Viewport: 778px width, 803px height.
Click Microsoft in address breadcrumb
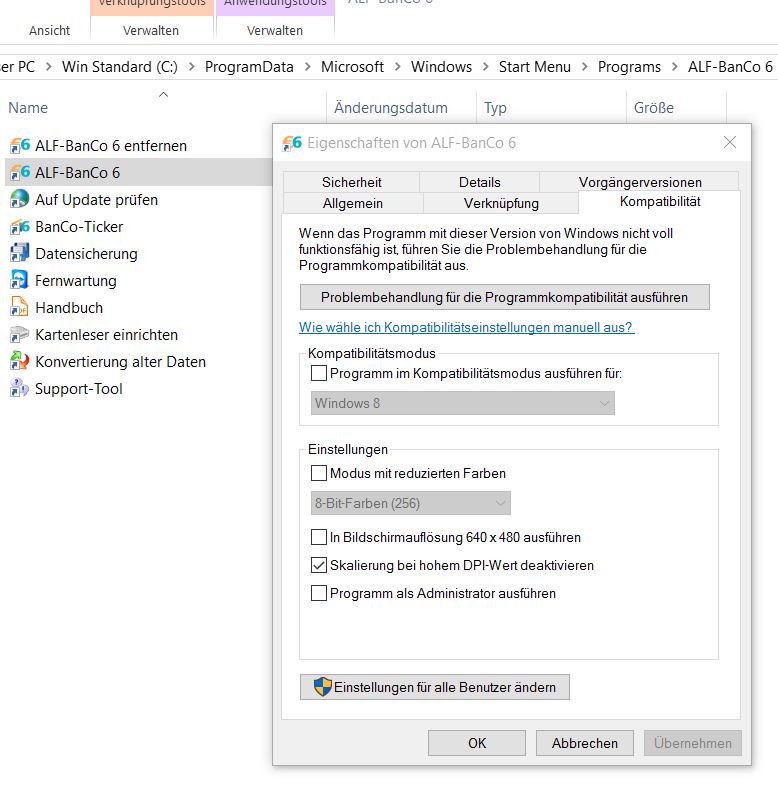[352, 67]
